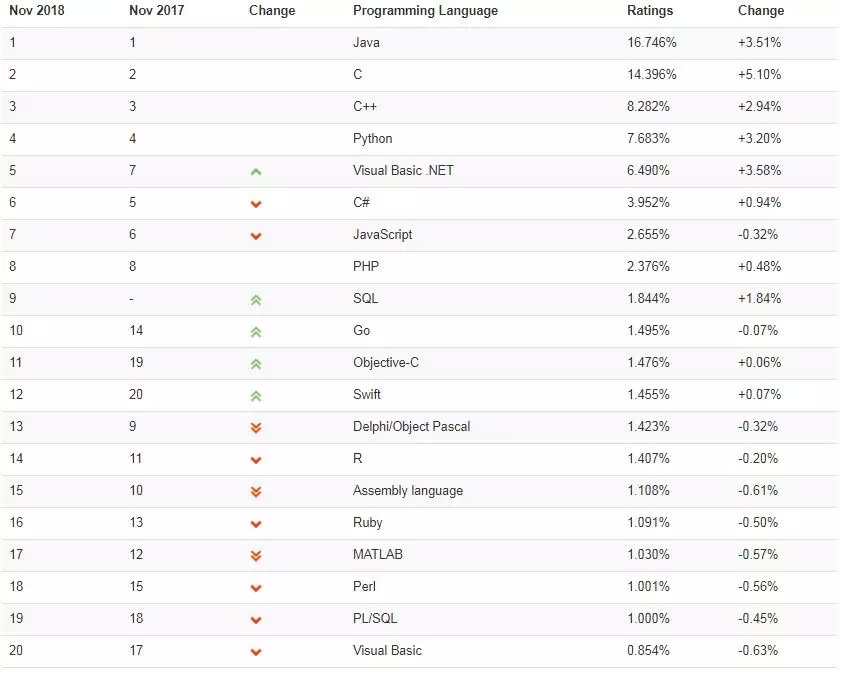
Task: Click the red down arrow in Ruby row
Action: [x=256, y=524]
